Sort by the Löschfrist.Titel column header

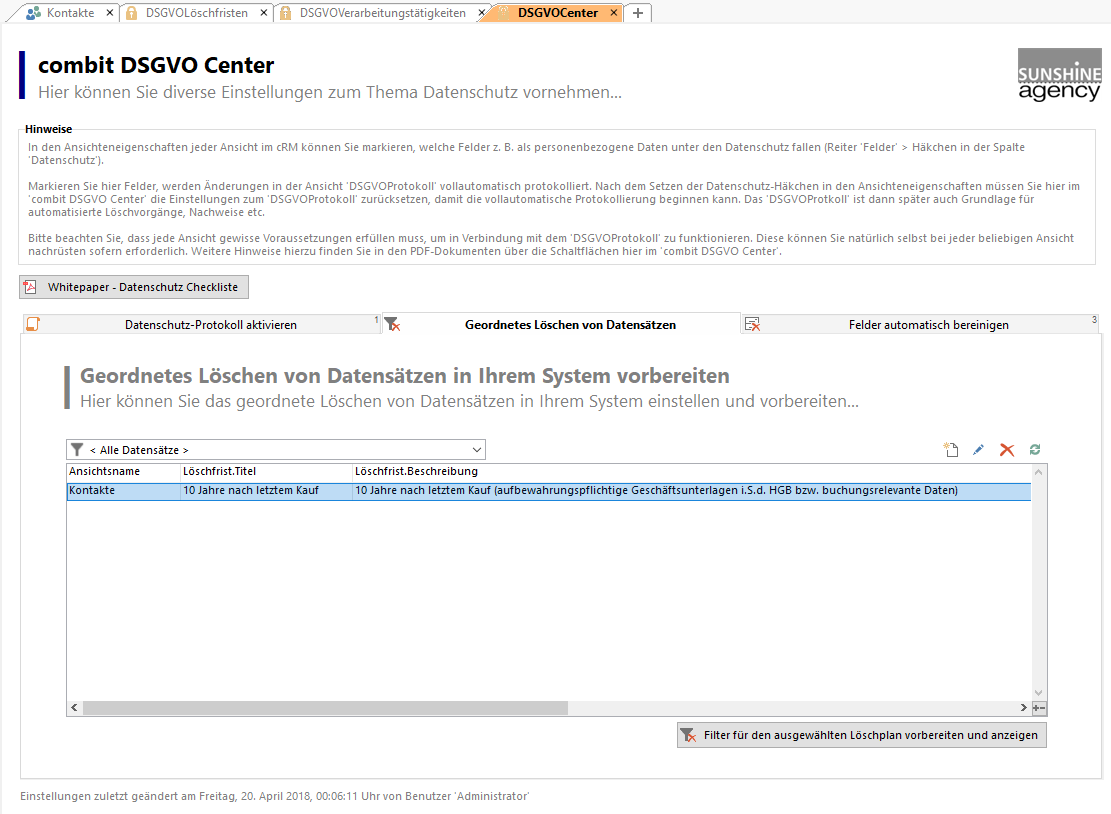point(265,471)
